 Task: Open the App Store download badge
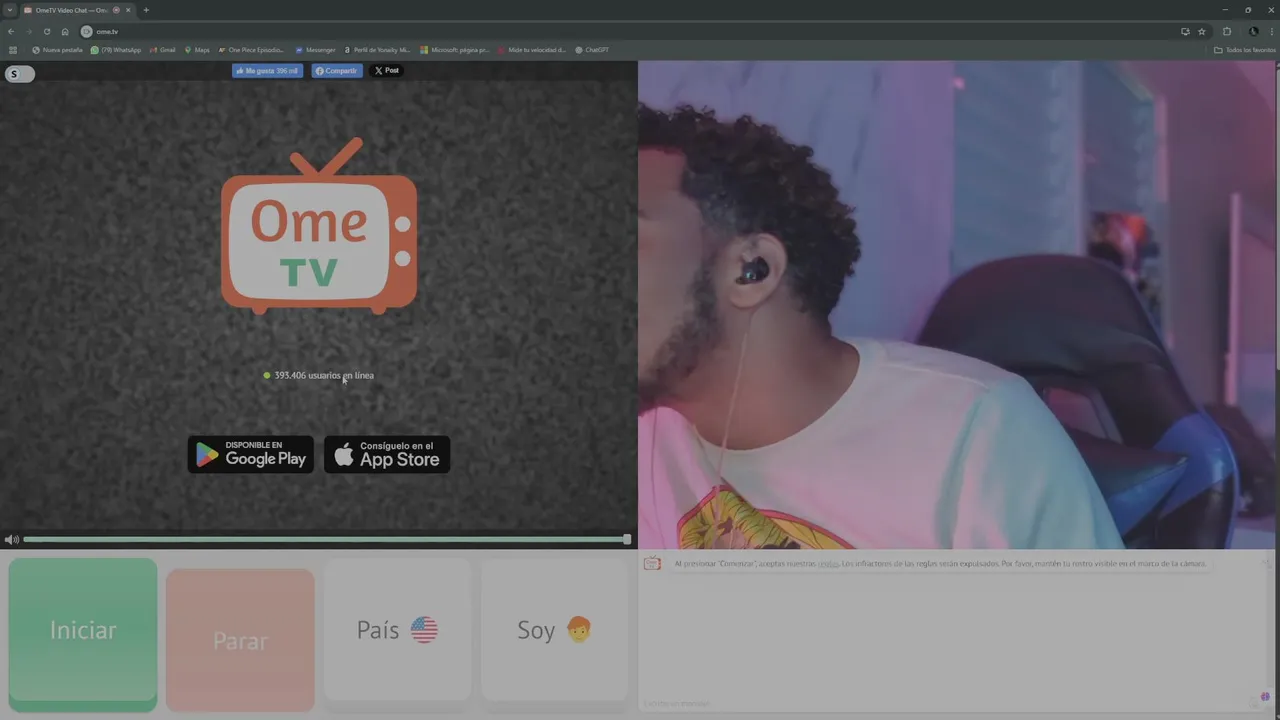387,454
